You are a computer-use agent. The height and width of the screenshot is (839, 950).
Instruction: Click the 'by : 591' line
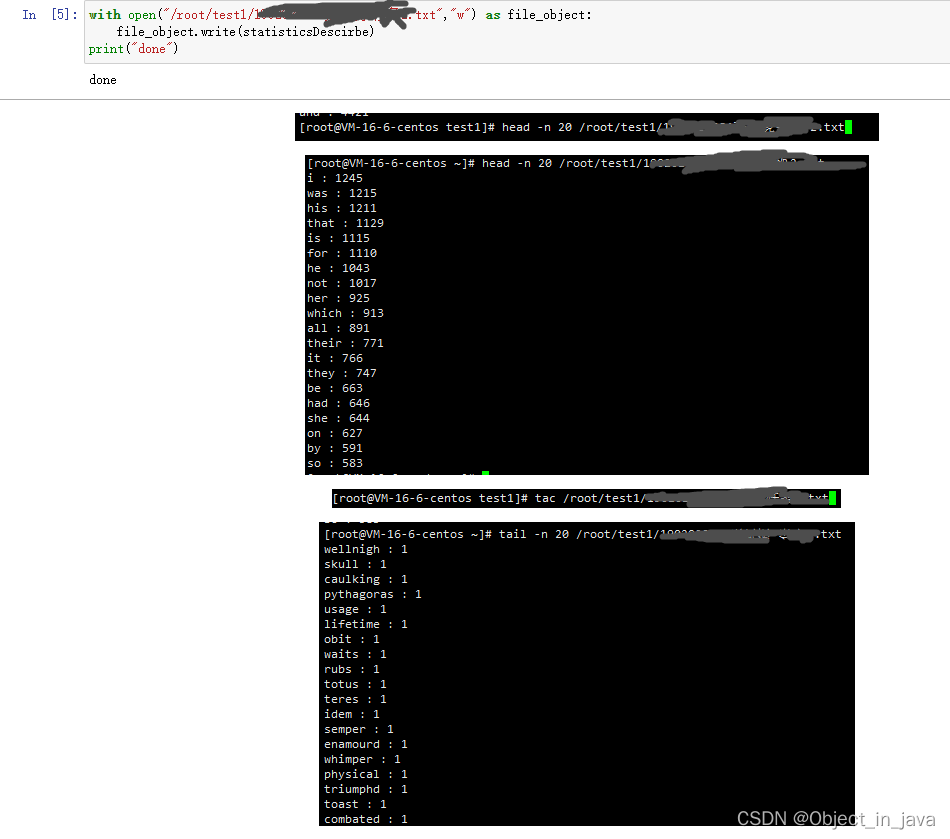(334, 448)
